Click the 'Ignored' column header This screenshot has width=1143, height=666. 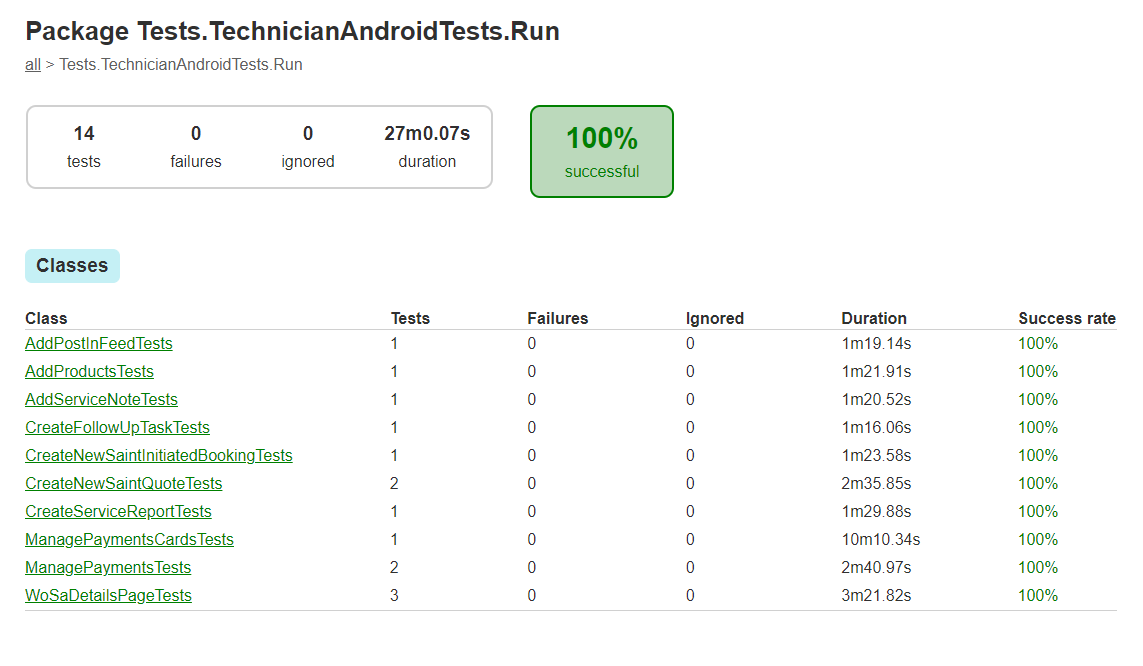coord(715,318)
